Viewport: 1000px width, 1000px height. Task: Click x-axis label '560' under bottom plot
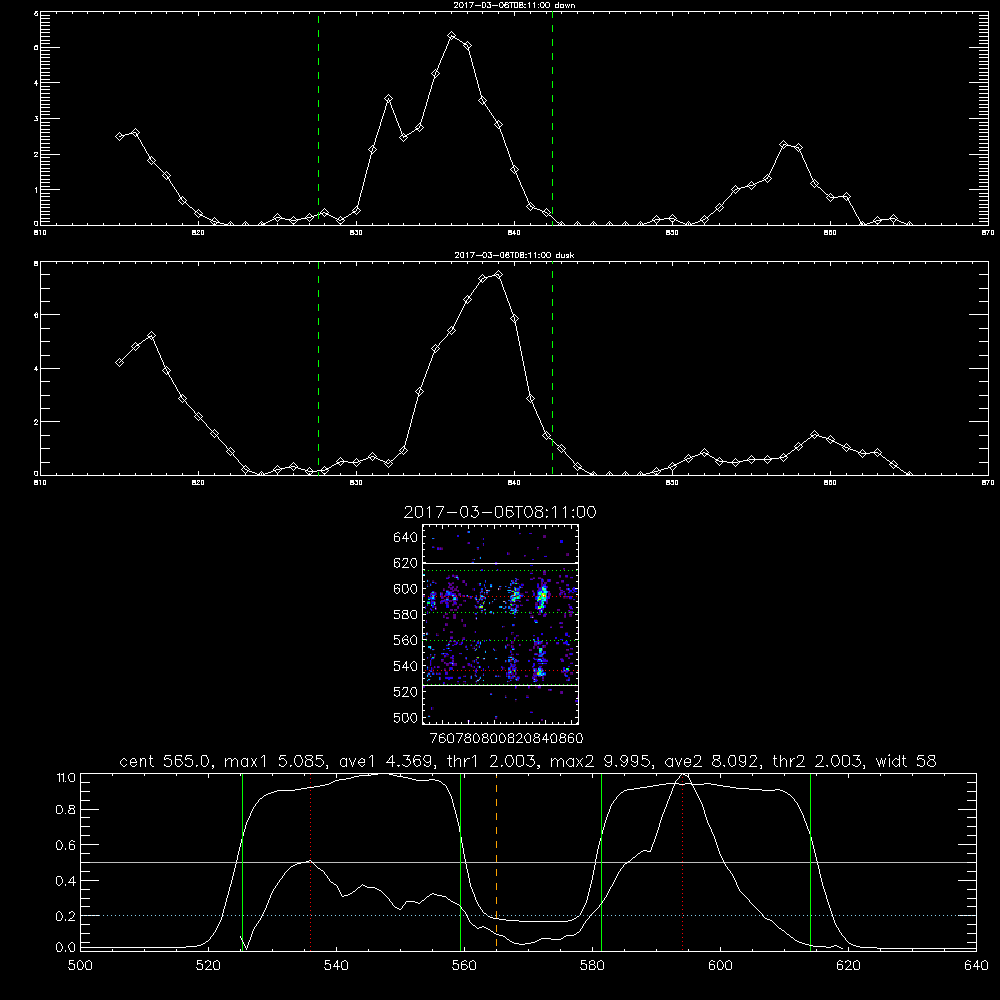pos(464,966)
